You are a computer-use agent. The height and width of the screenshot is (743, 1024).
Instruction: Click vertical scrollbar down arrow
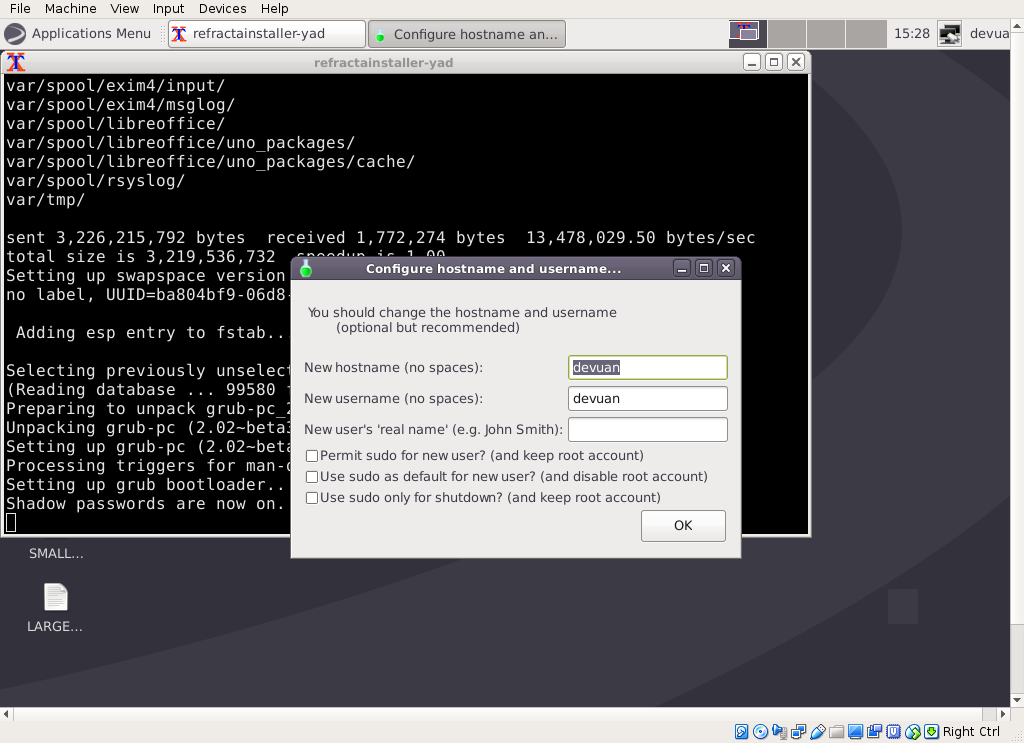coord(1017,700)
